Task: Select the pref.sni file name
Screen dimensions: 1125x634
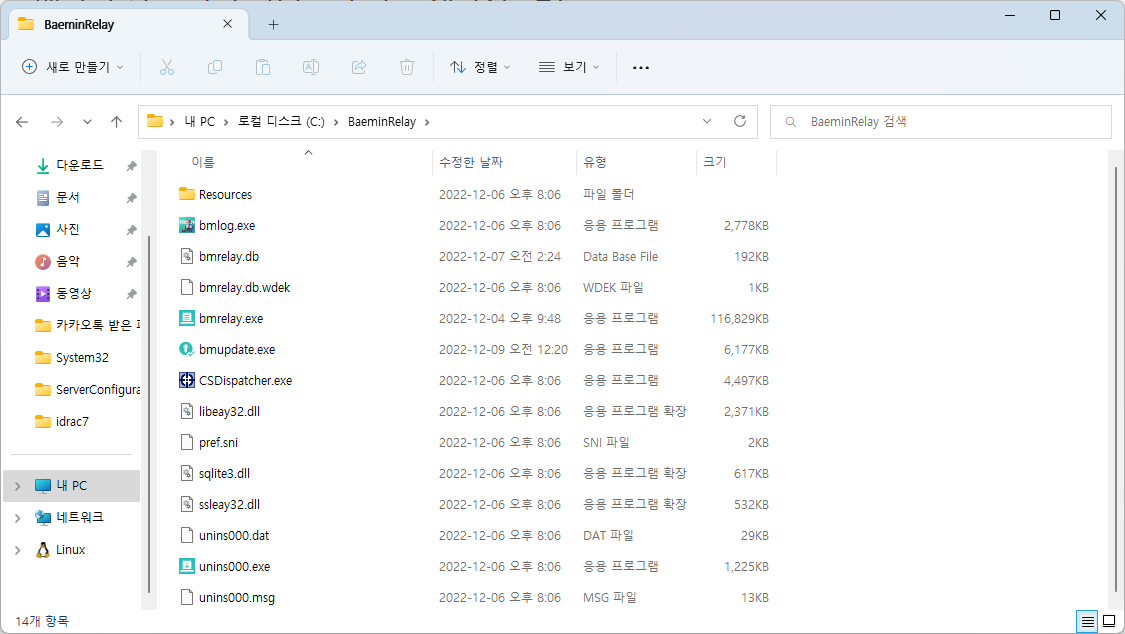Action: [x=218, y=443]
